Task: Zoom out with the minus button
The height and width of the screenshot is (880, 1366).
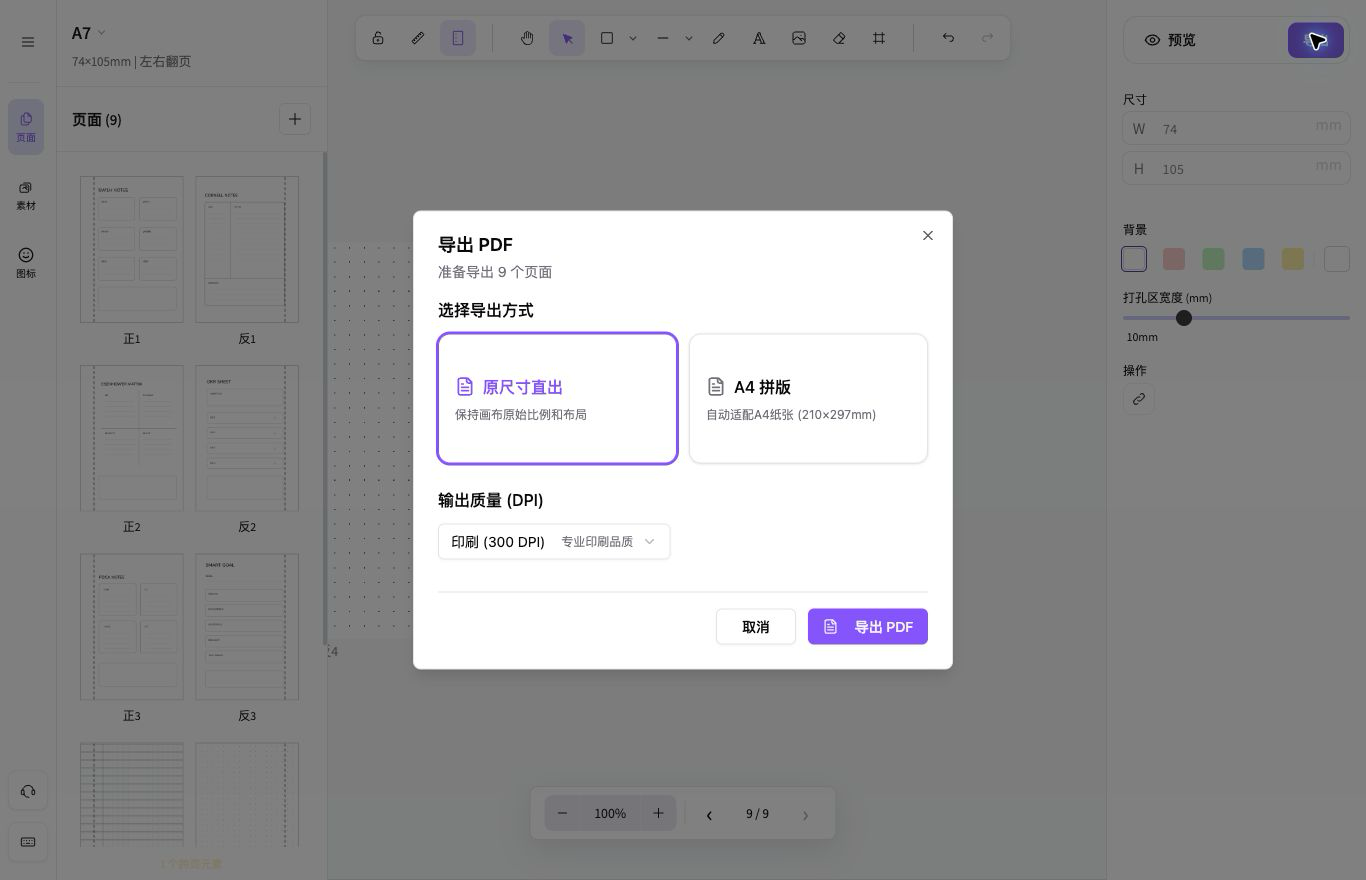Action: (563, 813)
